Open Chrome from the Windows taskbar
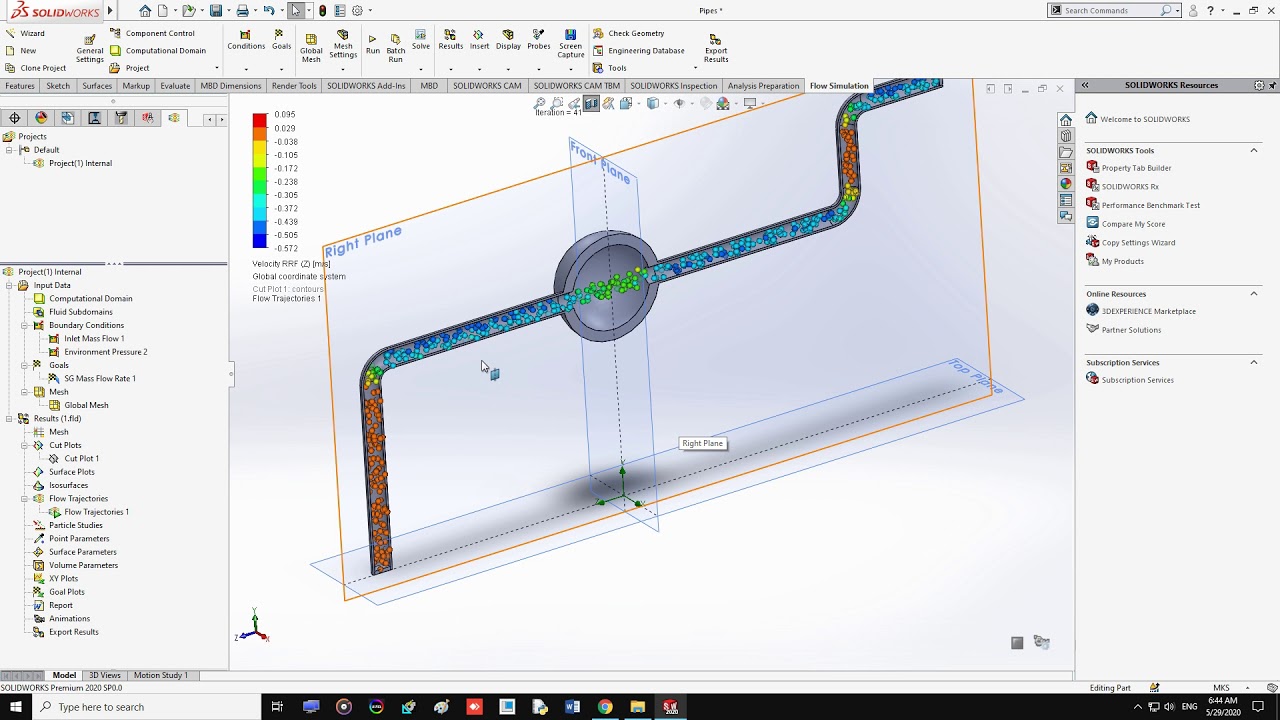 (605, 707)
